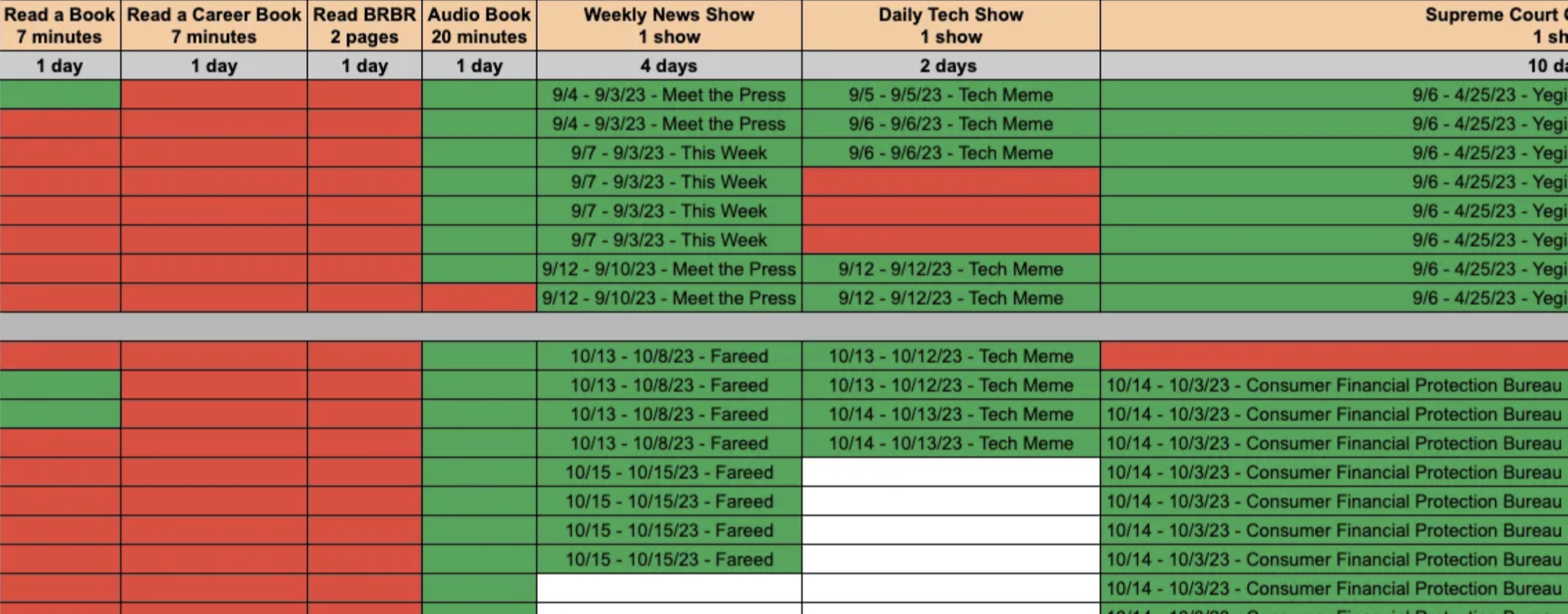The width and height of the screenshot is (1568, 614).
Task: Click the 2 days interval cell
Action: point(951,66)
